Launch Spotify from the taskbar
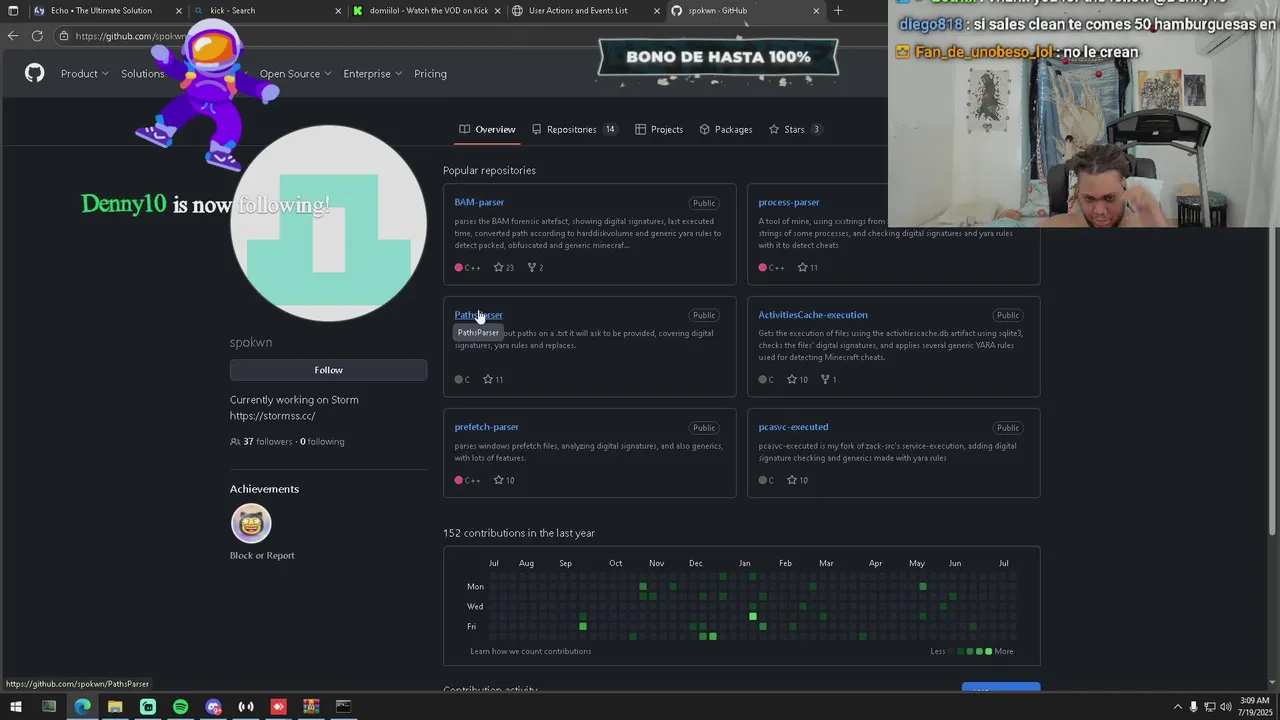 tap(180, 707)
